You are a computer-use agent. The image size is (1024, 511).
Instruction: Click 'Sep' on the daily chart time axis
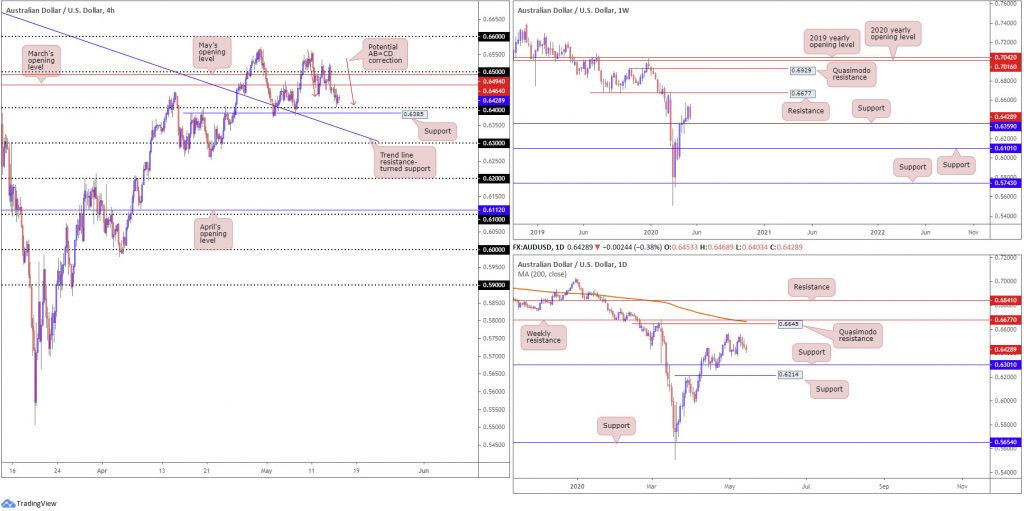tap(884, 487)
